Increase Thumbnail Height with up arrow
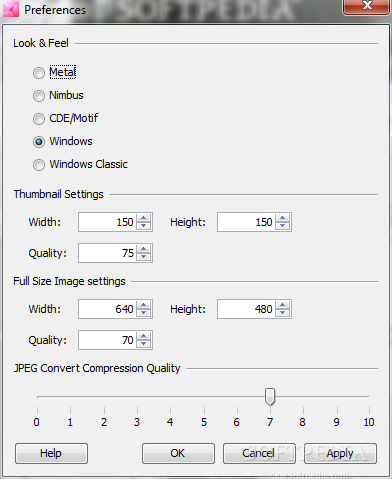Viewport: 392px width, 479px height. click(283, 218)
